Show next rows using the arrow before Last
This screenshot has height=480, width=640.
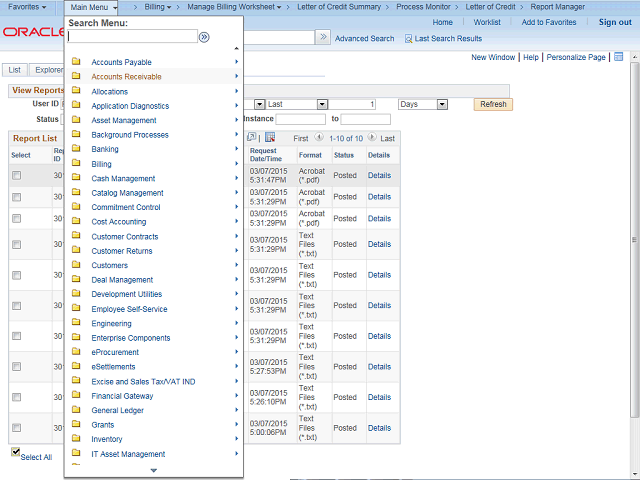click(373, 138)
